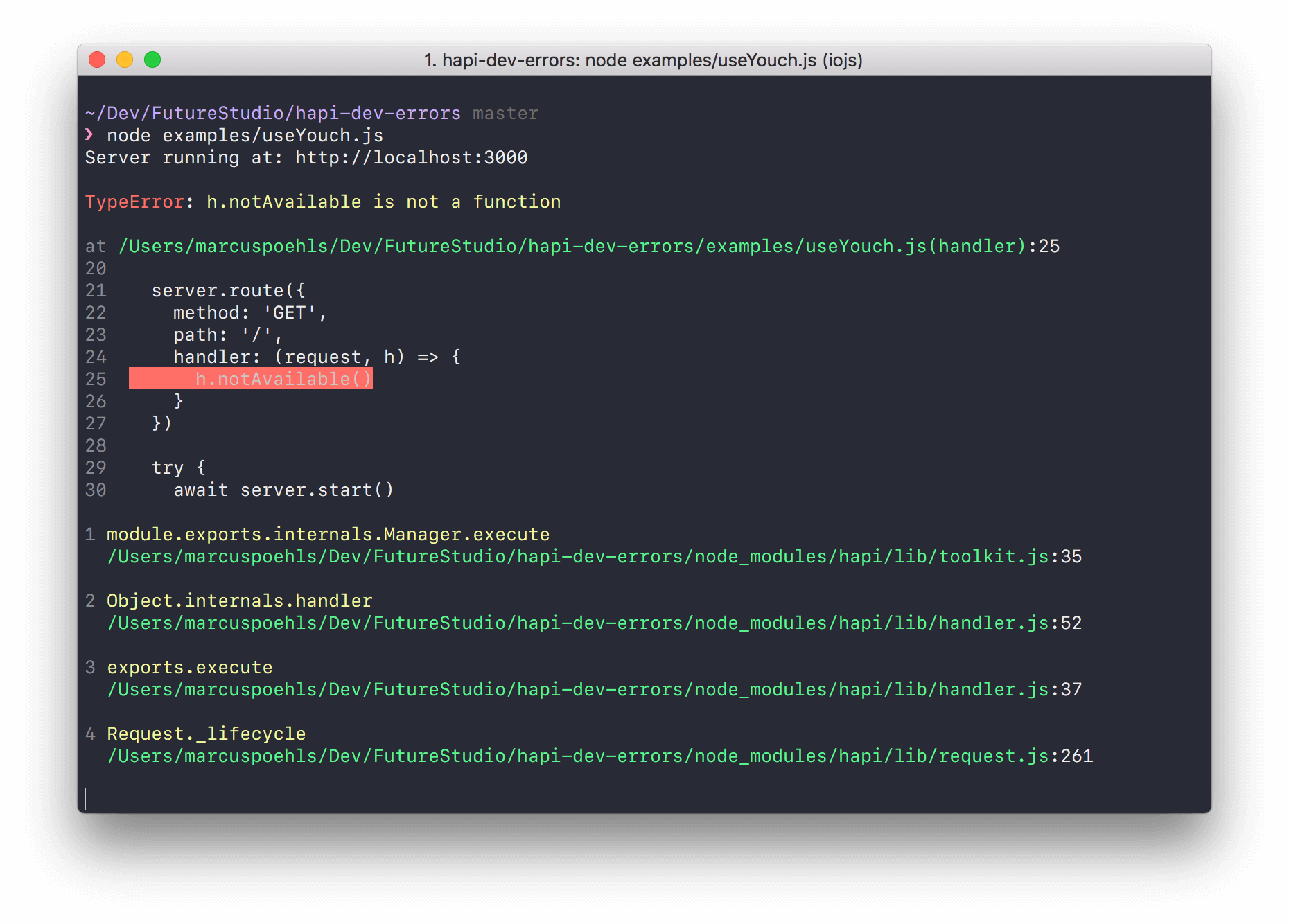The height and width of the screenshot is (924, 1289).
Task: Click code line 'handler: (request, h) => {'
Action: click(317, 357)
